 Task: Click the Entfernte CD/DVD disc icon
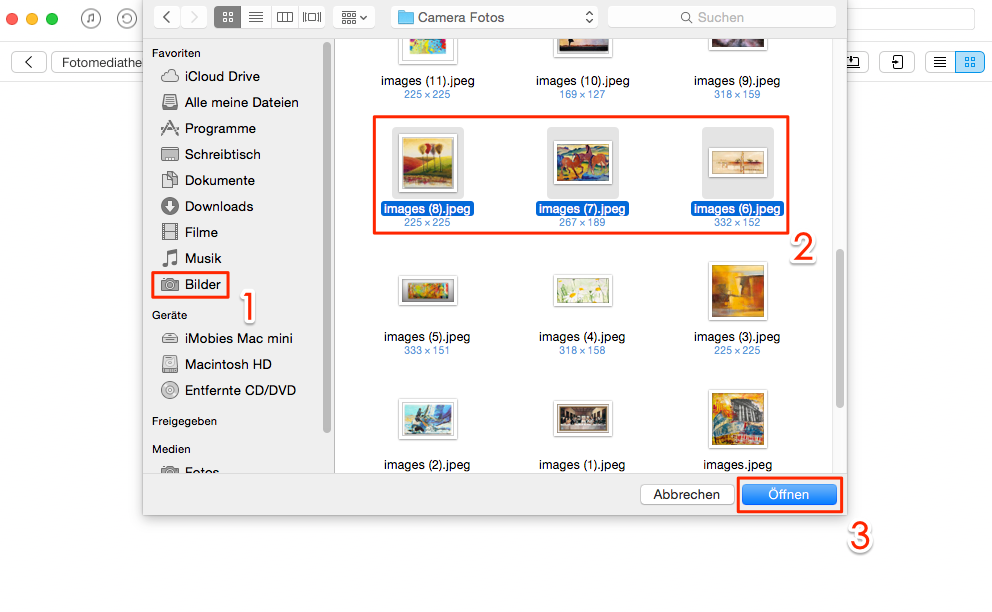pyautogui.click(x=170, y=390)
